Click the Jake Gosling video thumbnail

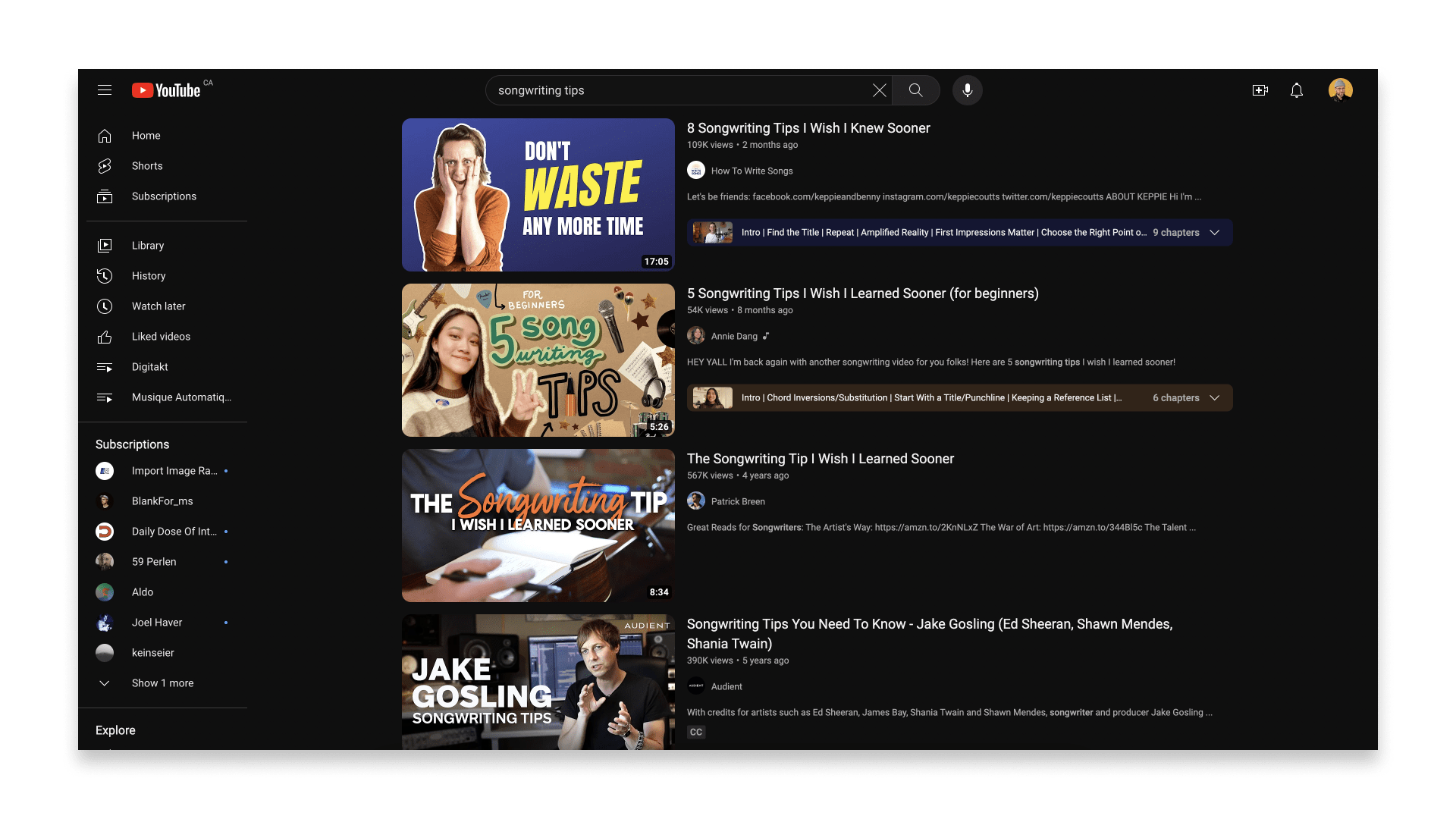pyautogui.click(x=538, y=682)
